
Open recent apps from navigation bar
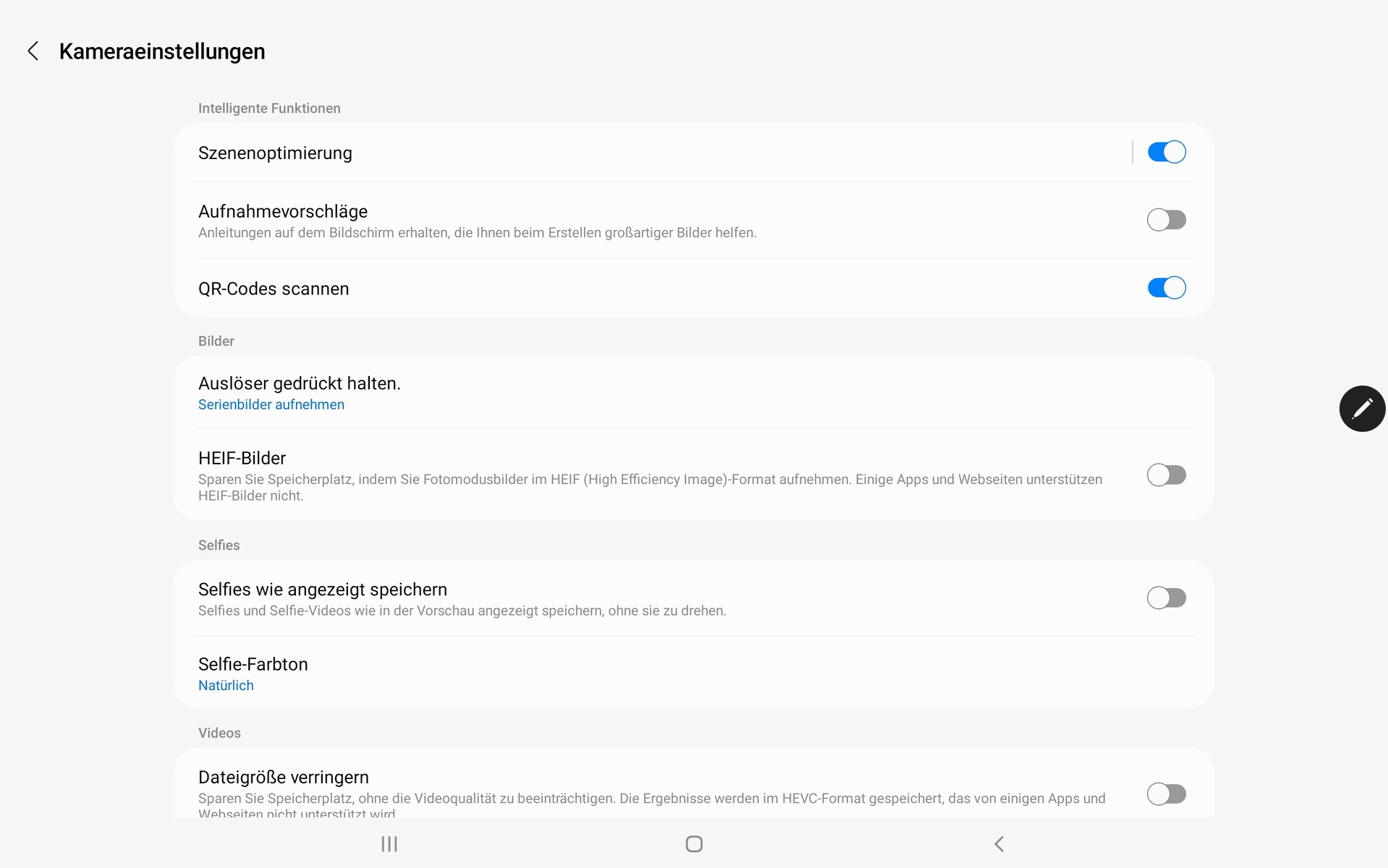point(389,843)
